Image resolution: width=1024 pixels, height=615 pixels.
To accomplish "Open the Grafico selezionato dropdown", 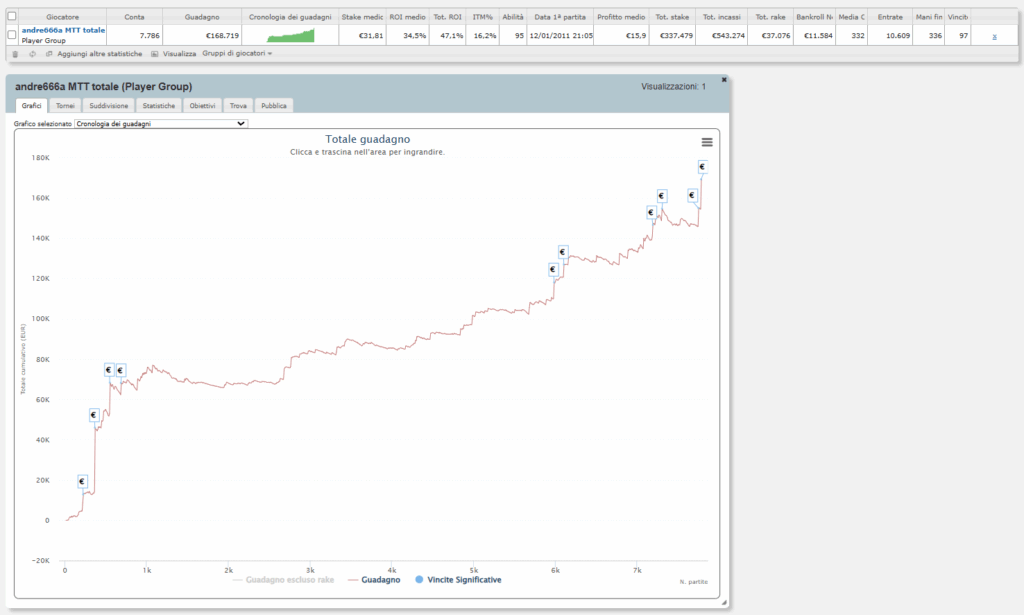I will tap(161, 123).
